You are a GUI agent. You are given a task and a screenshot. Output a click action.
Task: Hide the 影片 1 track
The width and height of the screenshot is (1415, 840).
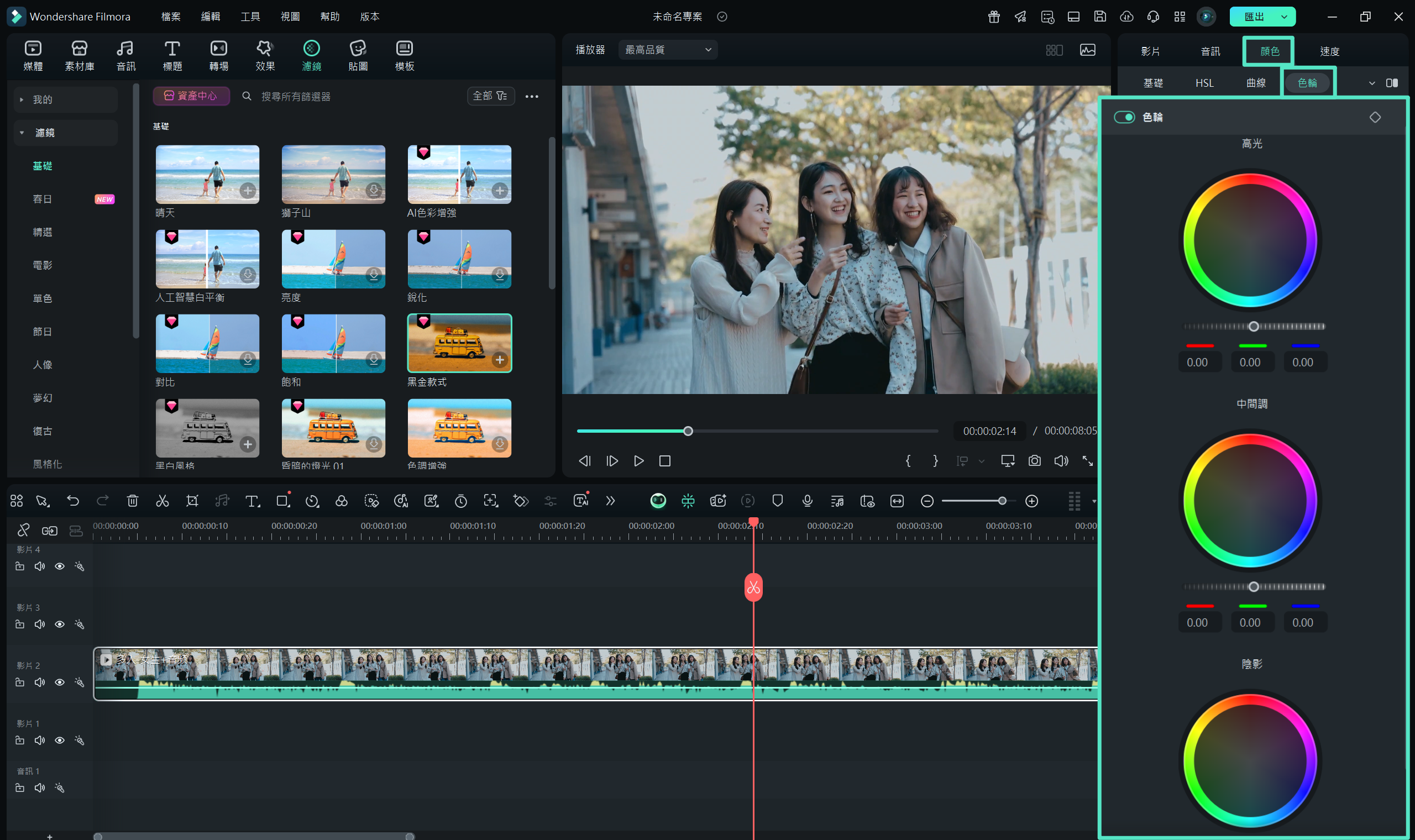tap(60, 741)
